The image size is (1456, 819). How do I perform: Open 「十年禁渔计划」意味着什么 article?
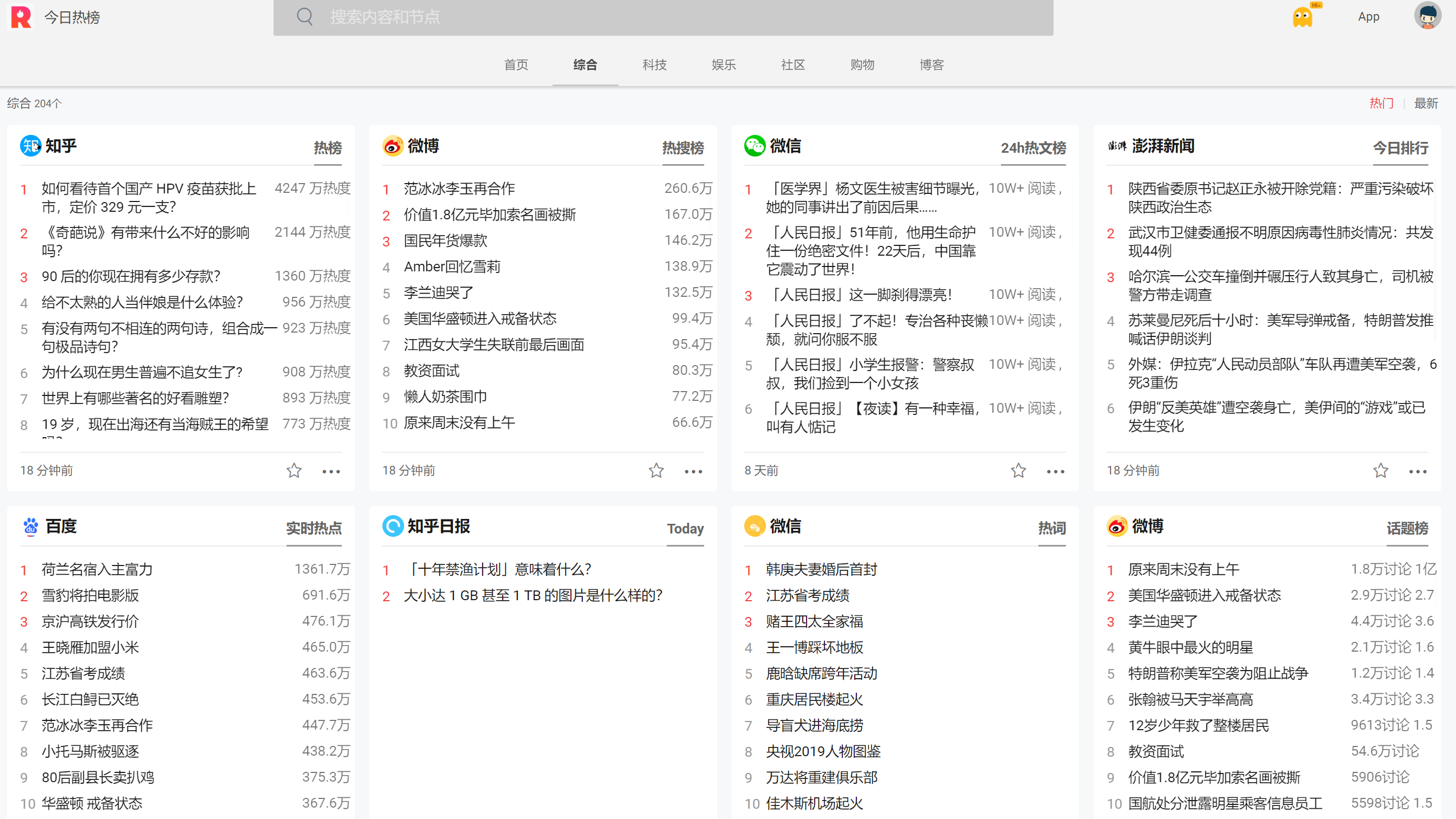tap(497, 570)
